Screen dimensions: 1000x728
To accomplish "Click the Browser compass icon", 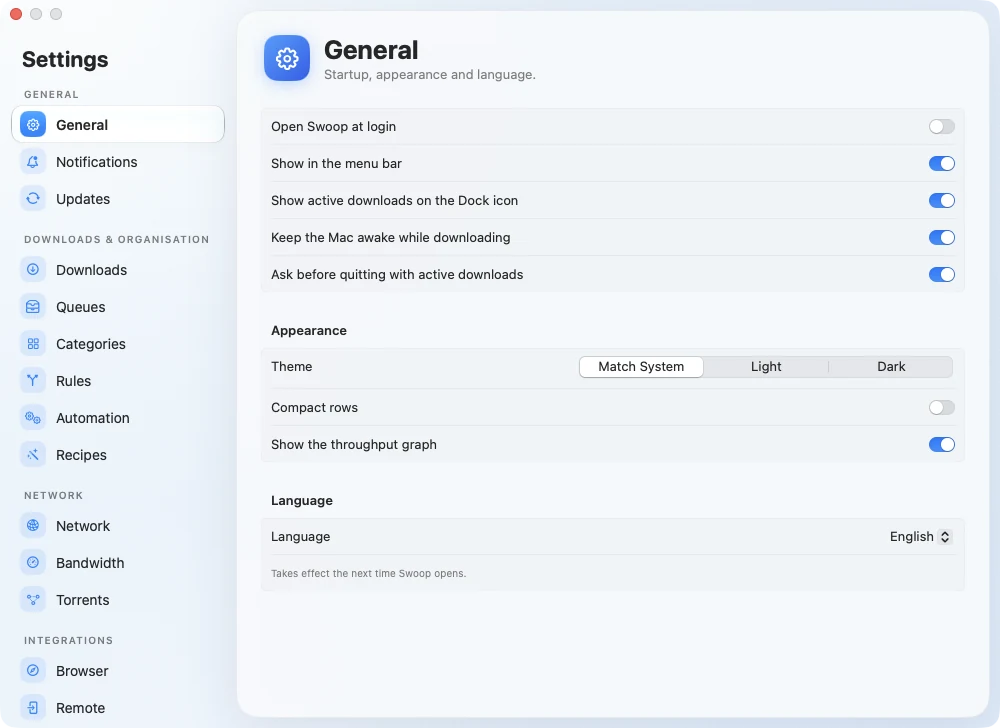I will pos(33,671).
